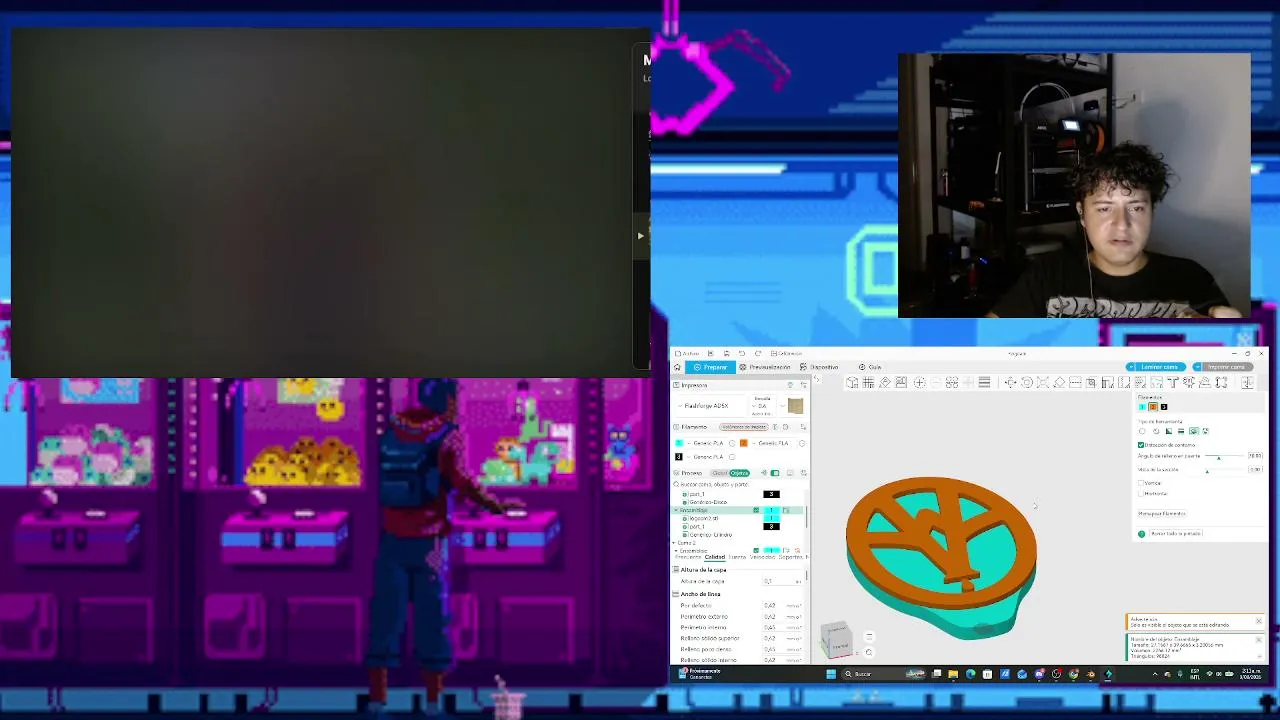Toggle the advanced mode switch in Proceso
The width and height of the screenshot is (1280, 720).
pos(775,473)
